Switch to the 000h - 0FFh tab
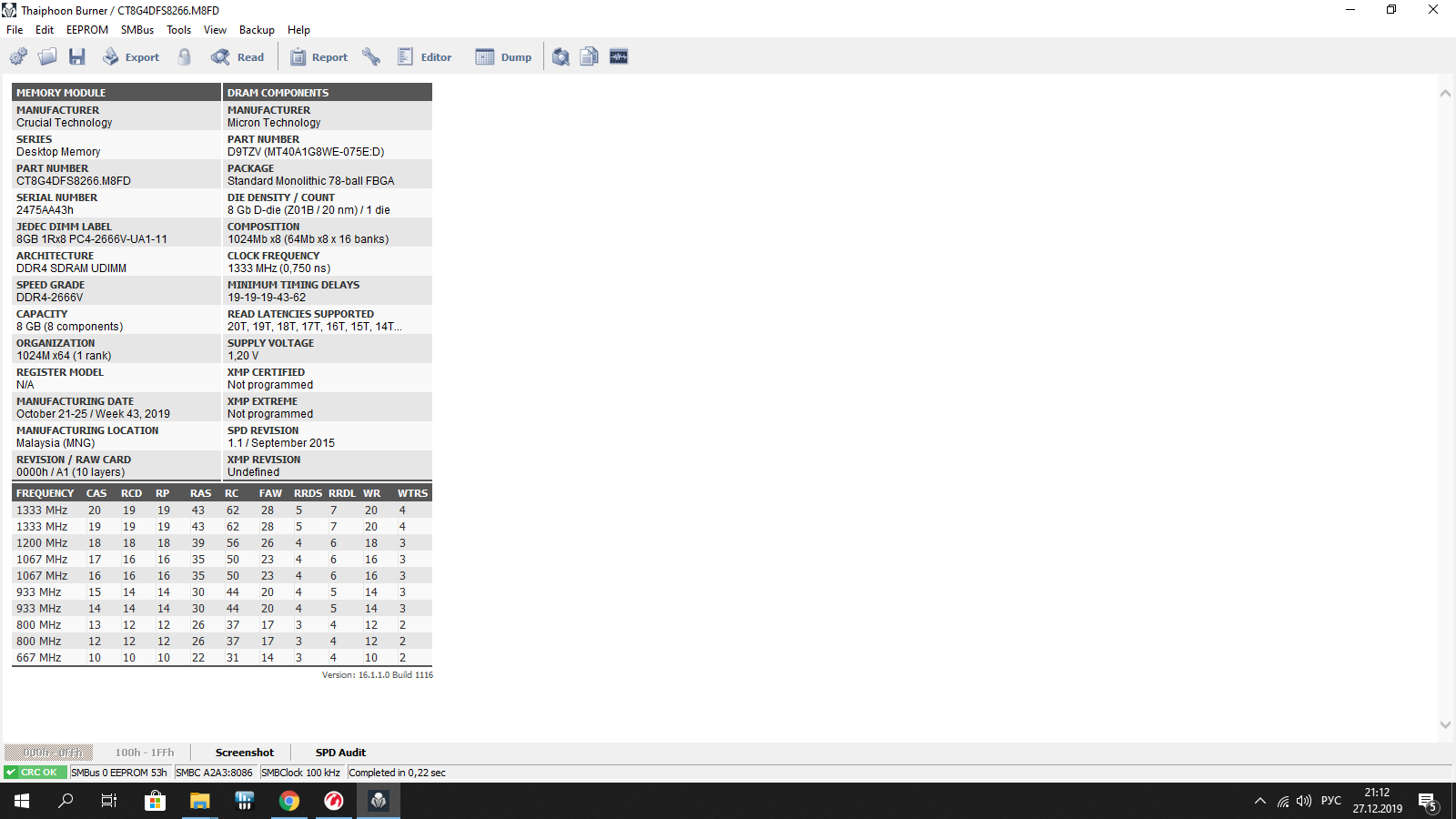1456x819 pixels. pos(50,753)
